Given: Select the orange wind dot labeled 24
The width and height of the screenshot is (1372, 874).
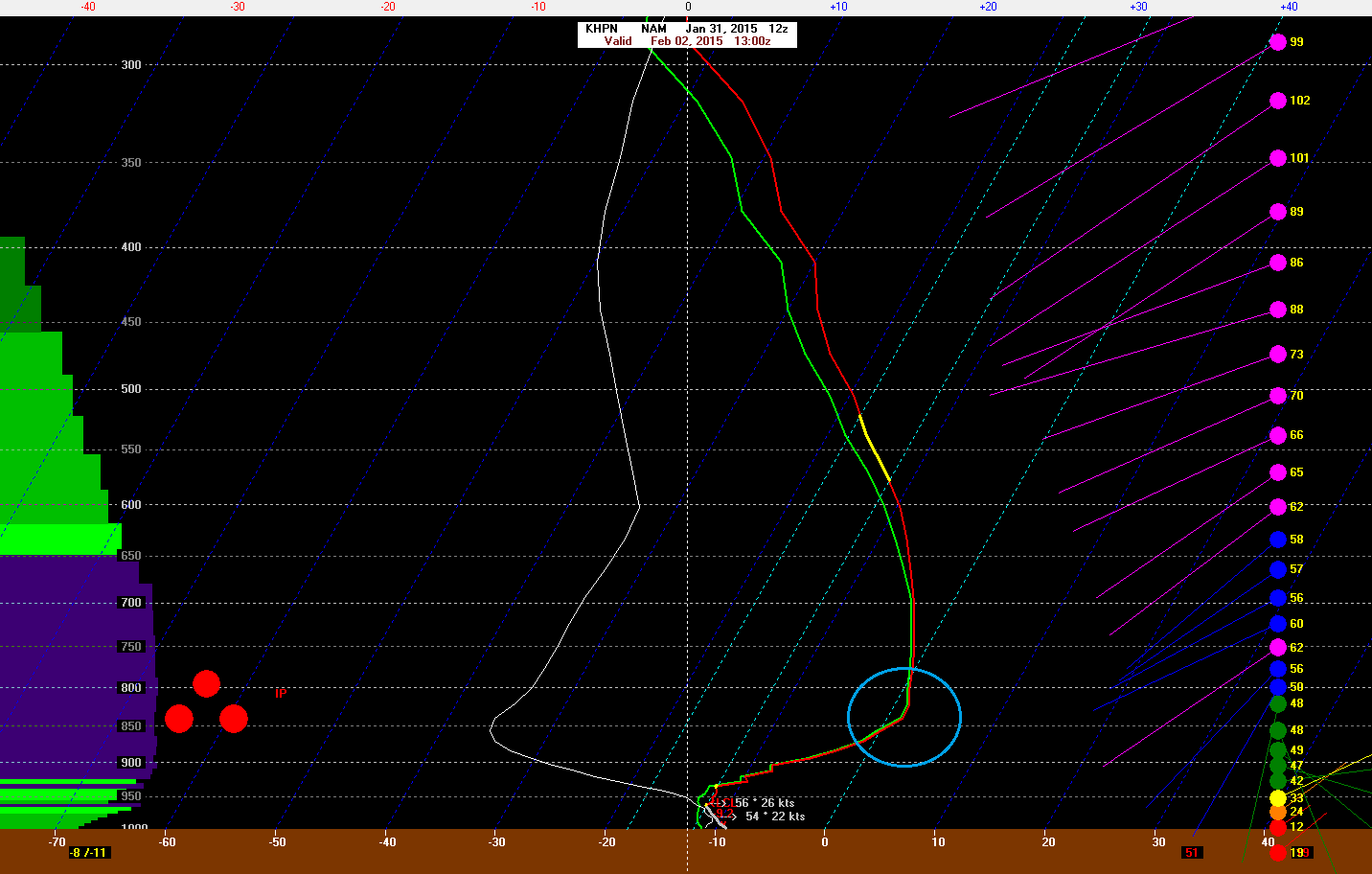Looking at the screenshot, I should (1277, 813).
